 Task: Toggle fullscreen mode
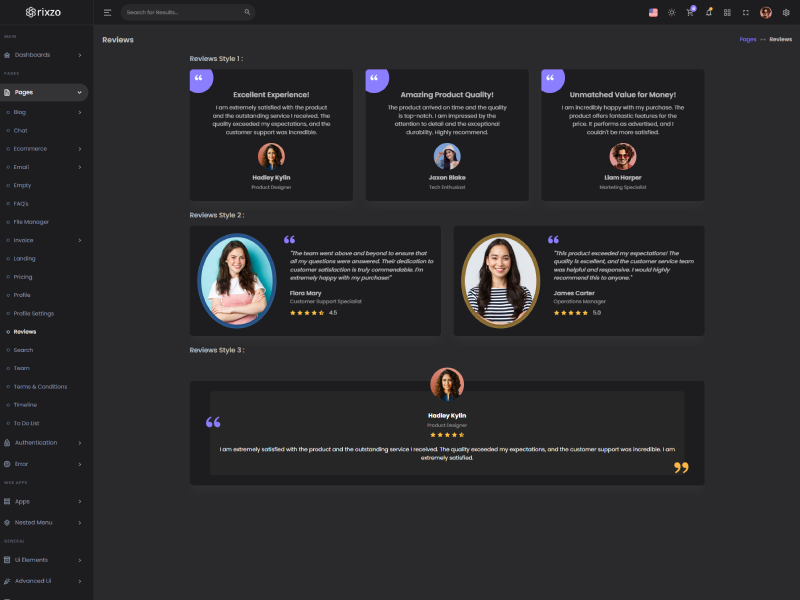pyautogui.click(x=746, y=12)
